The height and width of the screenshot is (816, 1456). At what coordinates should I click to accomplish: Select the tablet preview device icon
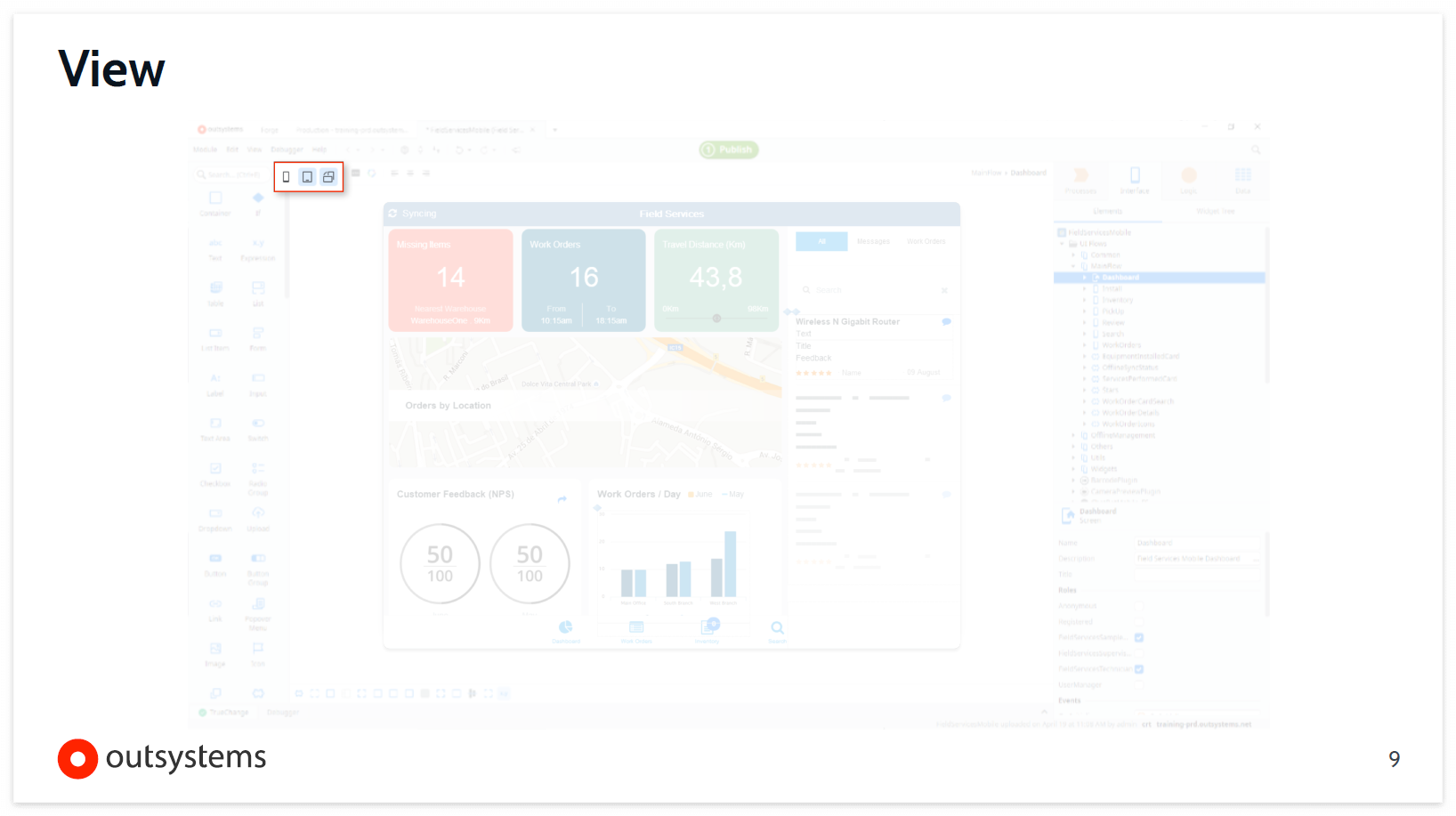click(307, 177)
